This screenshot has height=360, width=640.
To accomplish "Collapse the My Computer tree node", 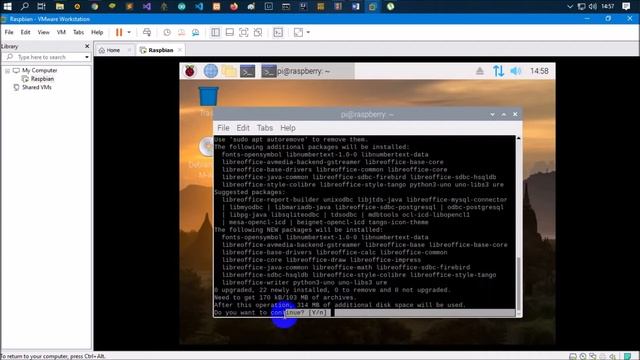I will [x=7, y=71].
